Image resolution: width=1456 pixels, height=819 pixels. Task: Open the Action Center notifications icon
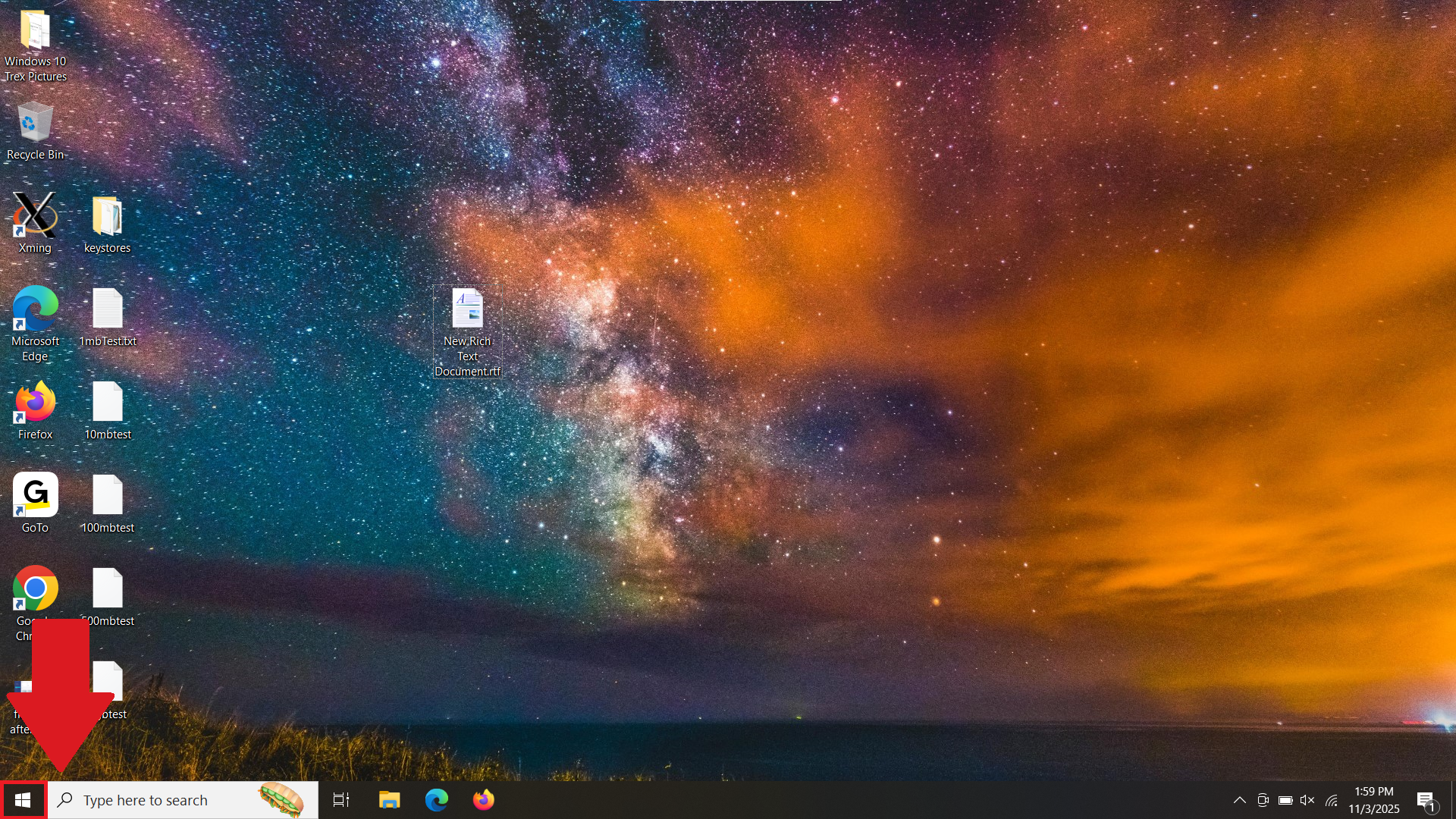click(1426, 800)
